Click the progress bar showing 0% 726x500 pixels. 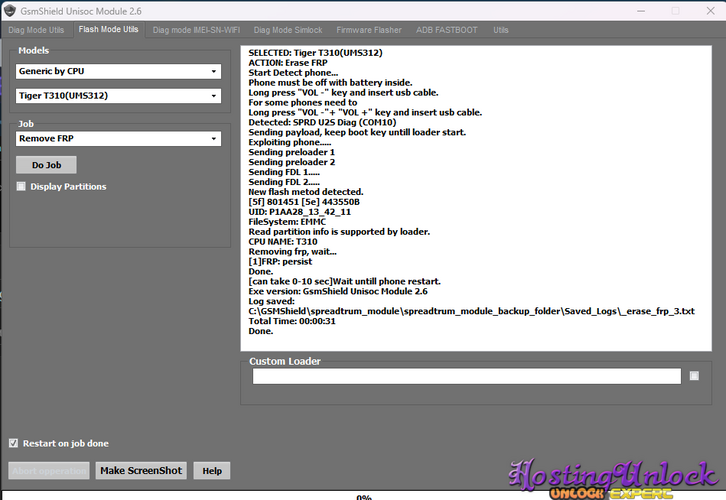coord(363,495)
